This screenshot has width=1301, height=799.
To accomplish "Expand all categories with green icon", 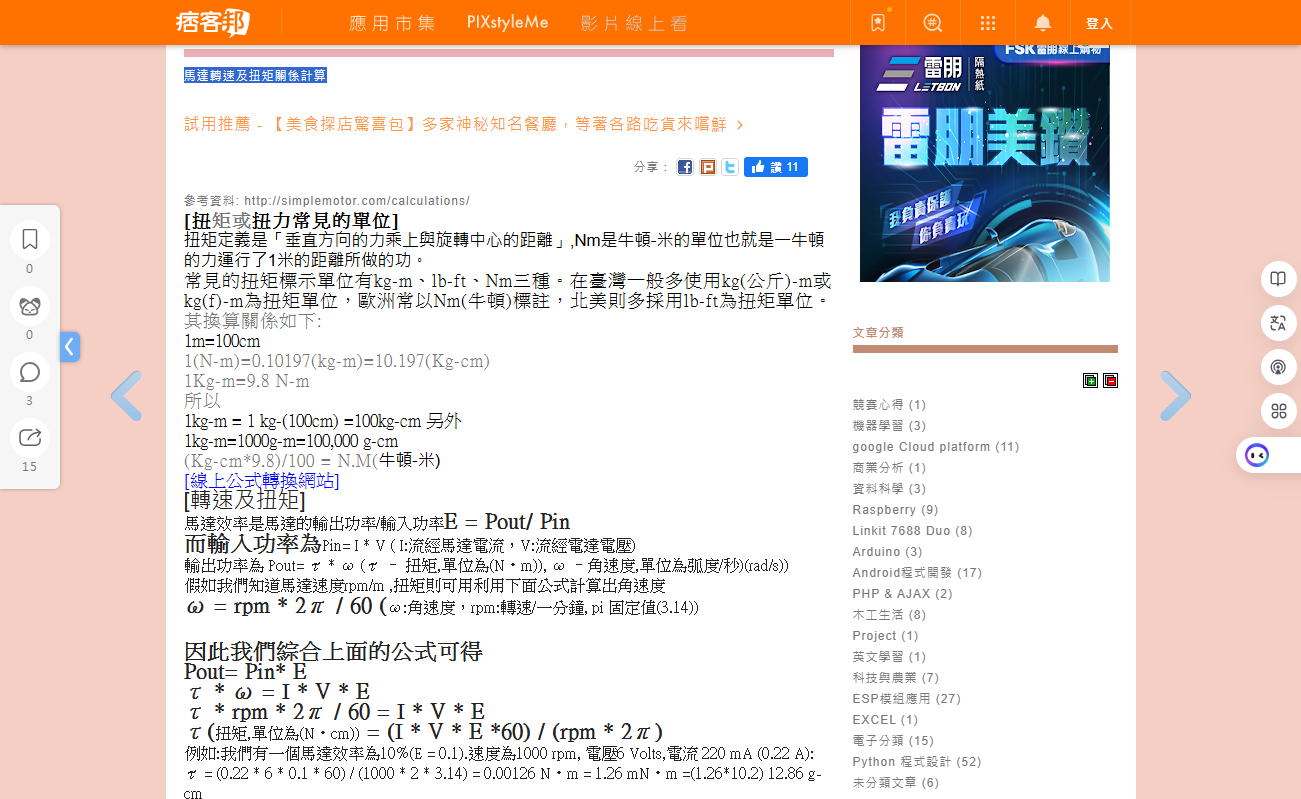I will pos(1090,380).
